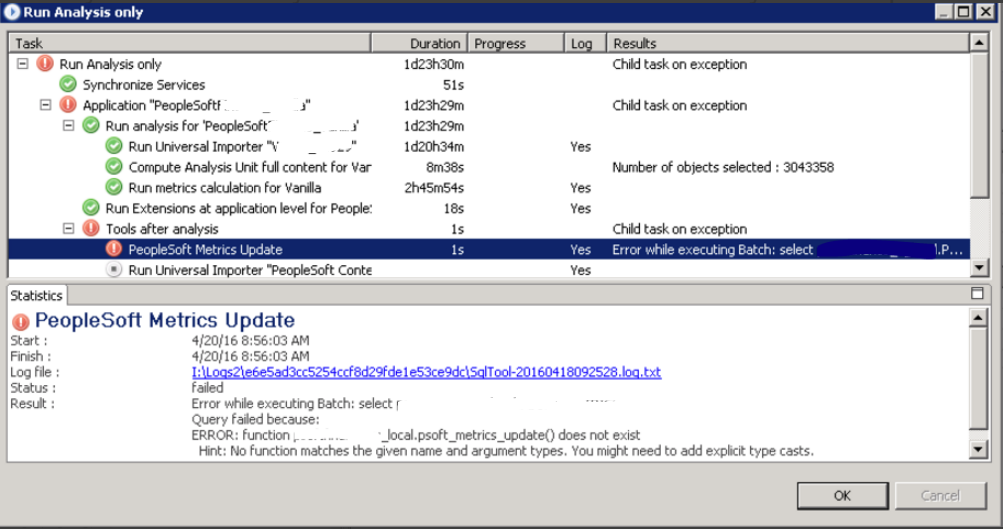Click task list scrollbar up arrow
The height and width of the screenshot is (529, 1003).
979,43
